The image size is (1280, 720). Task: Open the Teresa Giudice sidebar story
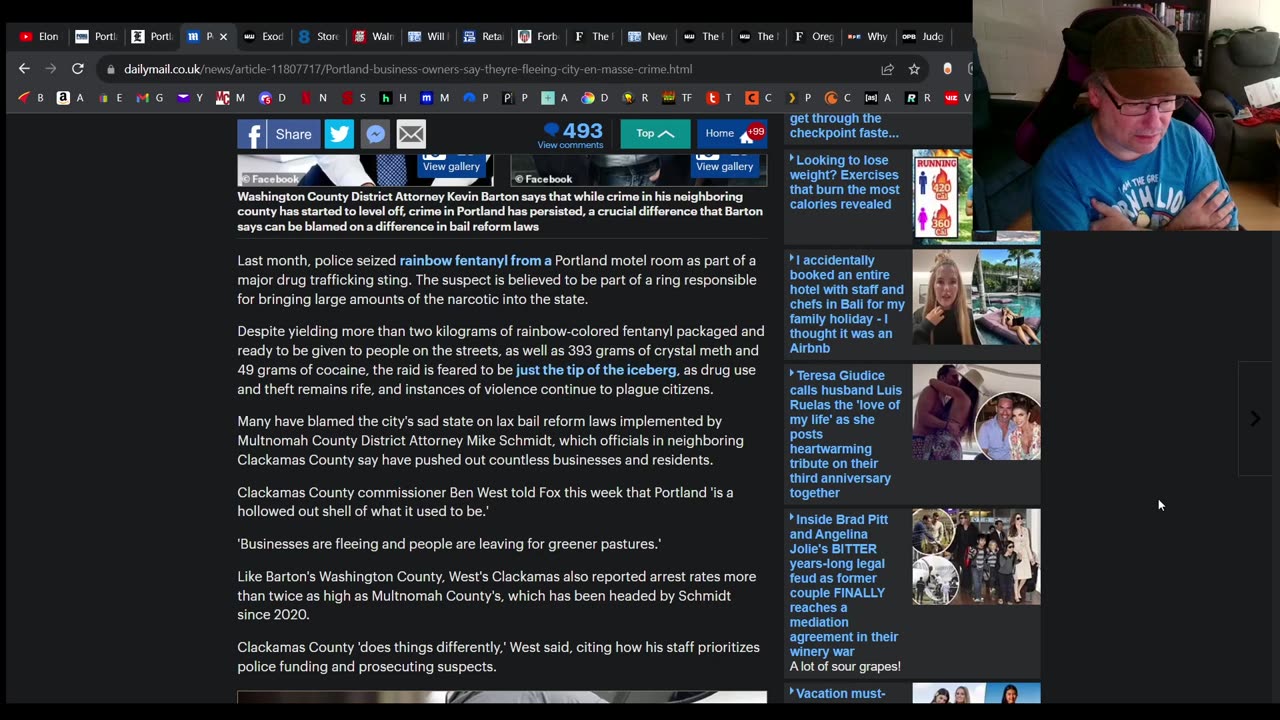coord(846,434)
